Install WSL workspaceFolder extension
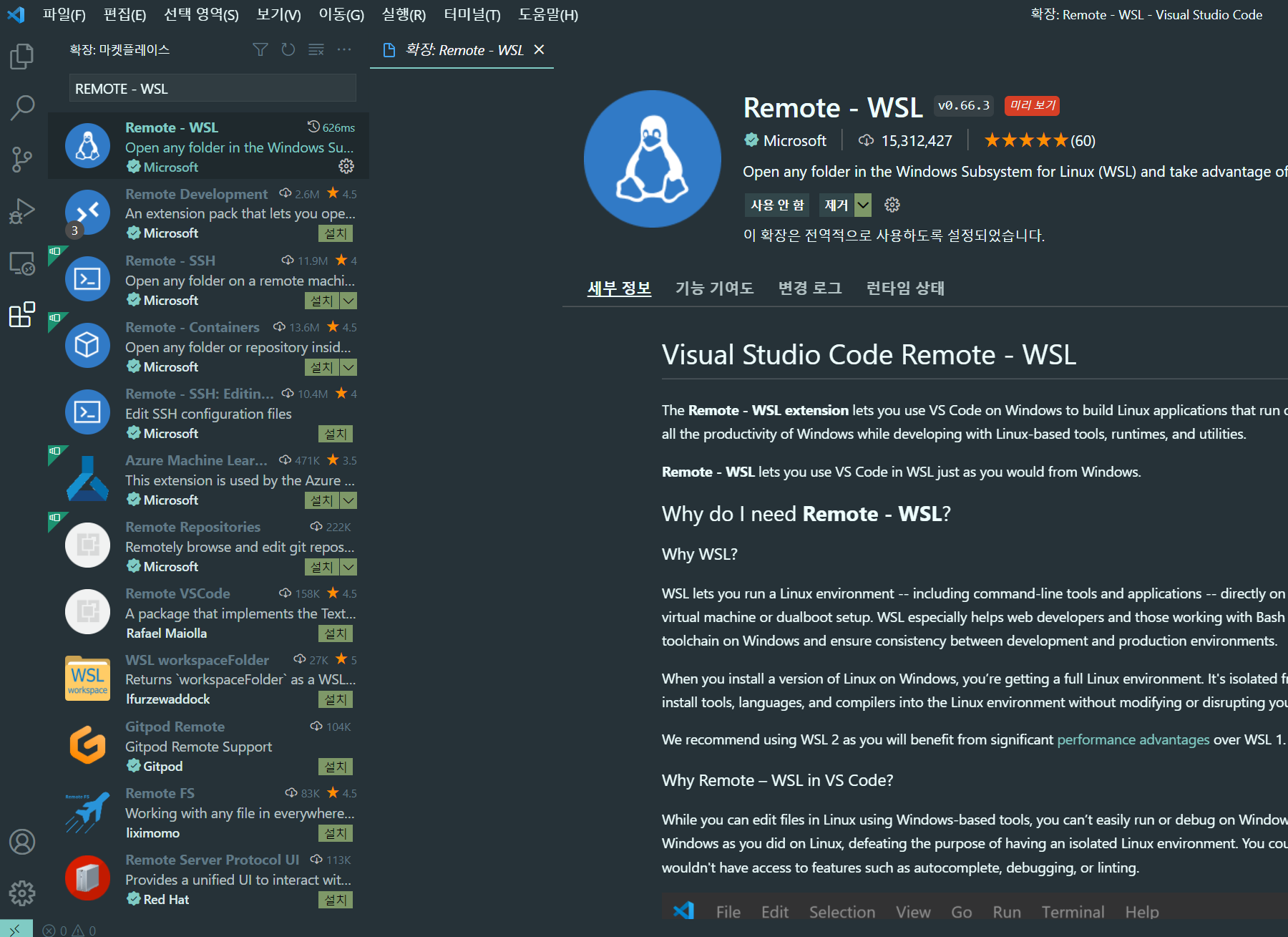Screen dimensions: 1288x937 [x=336, y=699]
